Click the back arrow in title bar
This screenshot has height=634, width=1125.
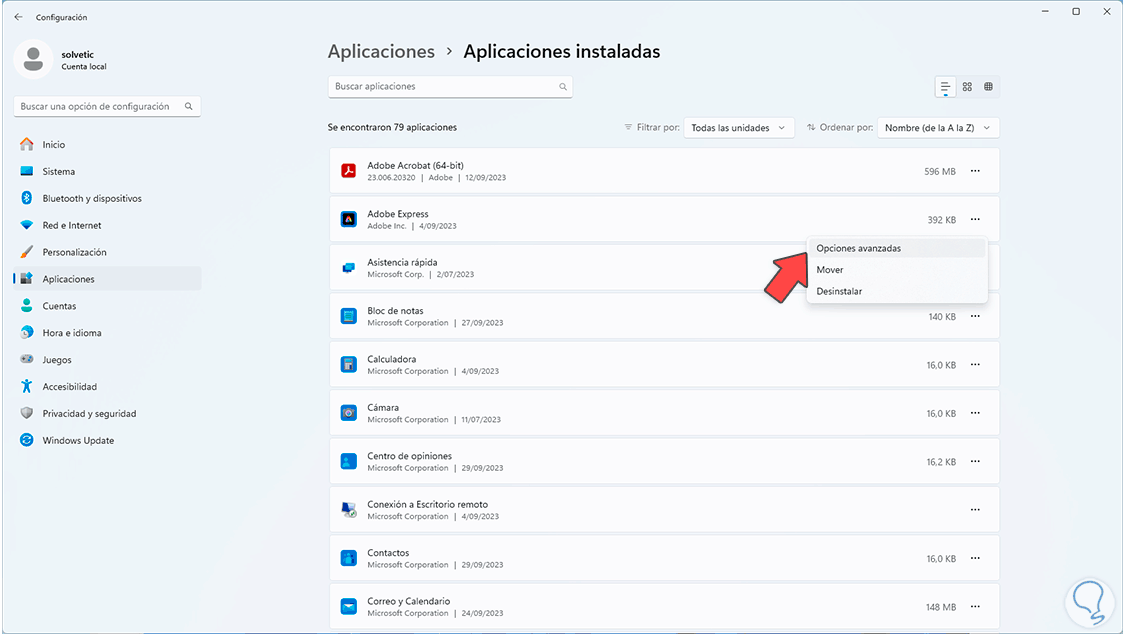point(18,17)
